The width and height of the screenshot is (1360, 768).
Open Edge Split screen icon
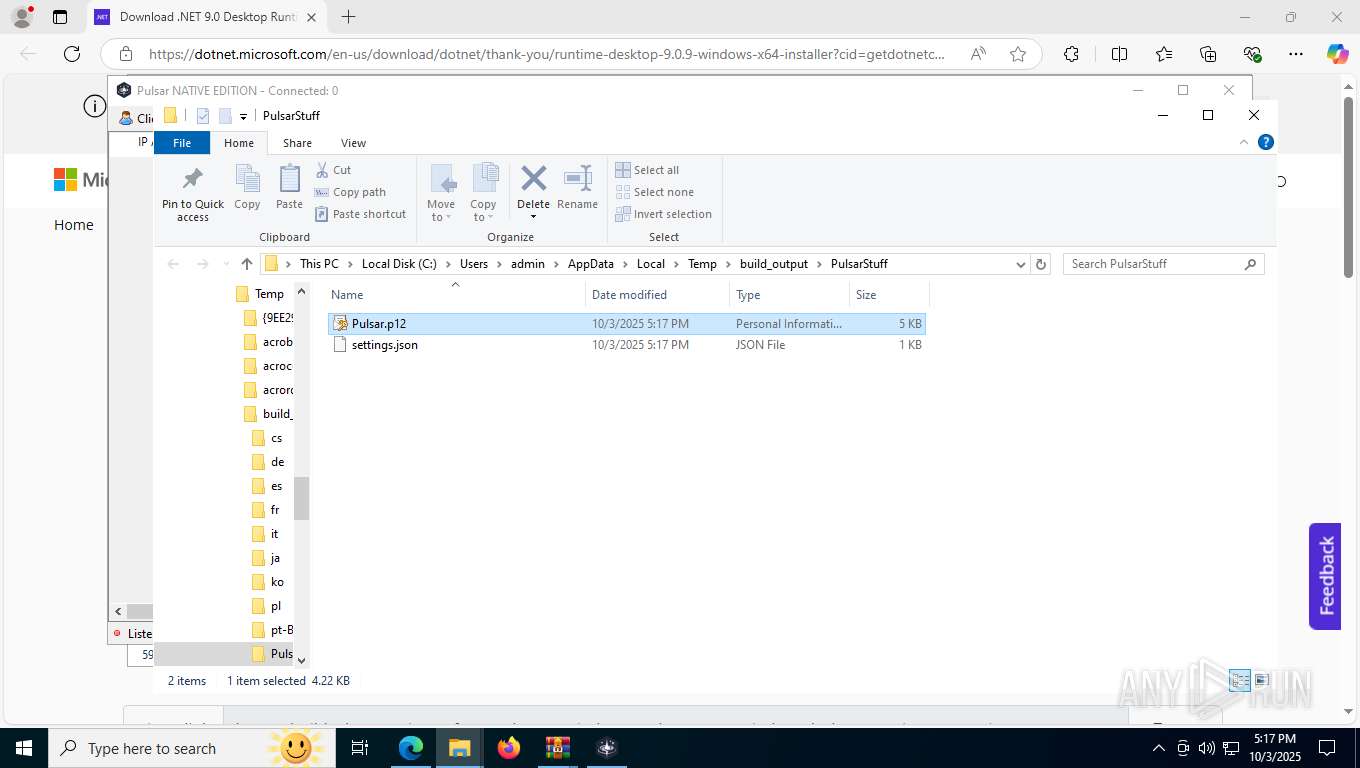[1120, 54]
